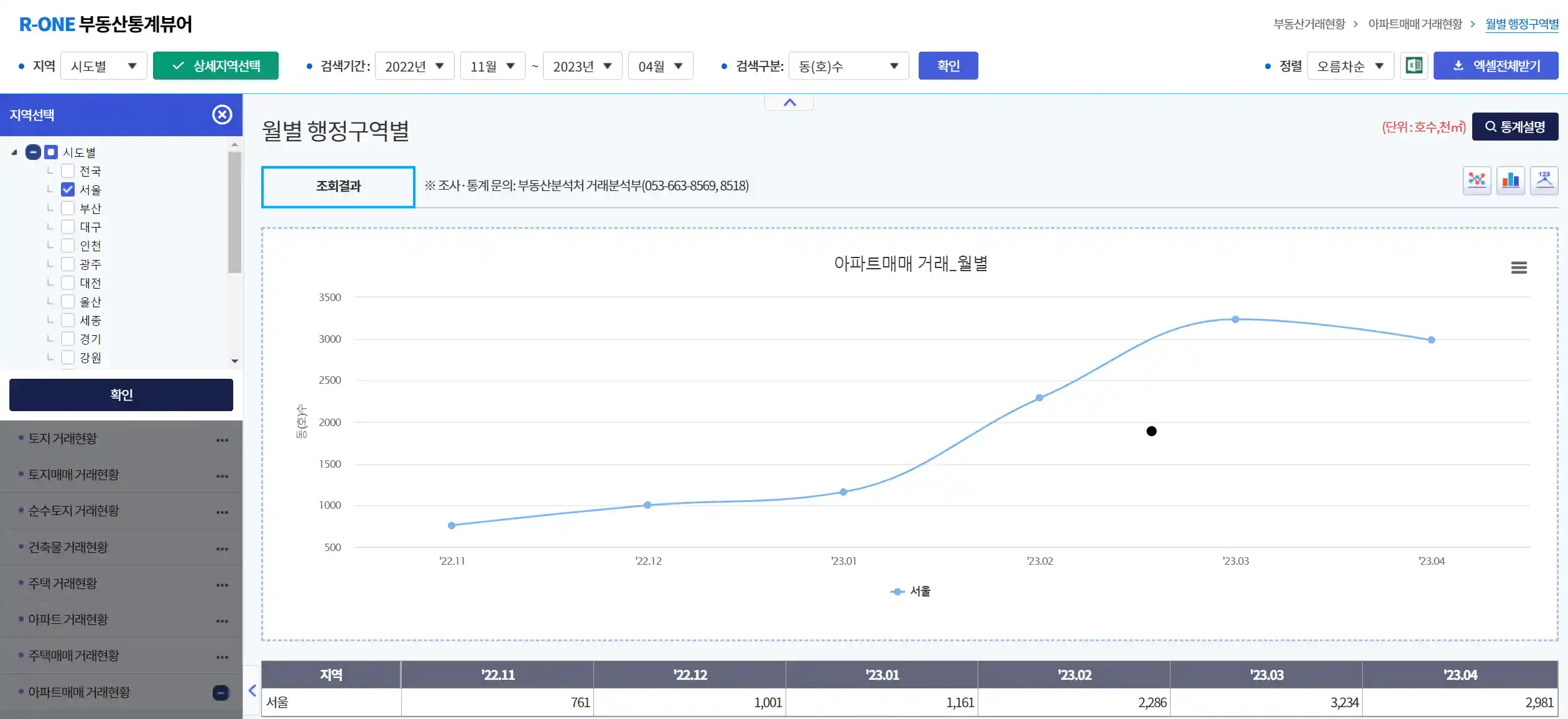Image resolution: width=1568 pixels, height=719 pixels.
Task: Check the 광주 checkbox
Action: [x=68, y=264]
